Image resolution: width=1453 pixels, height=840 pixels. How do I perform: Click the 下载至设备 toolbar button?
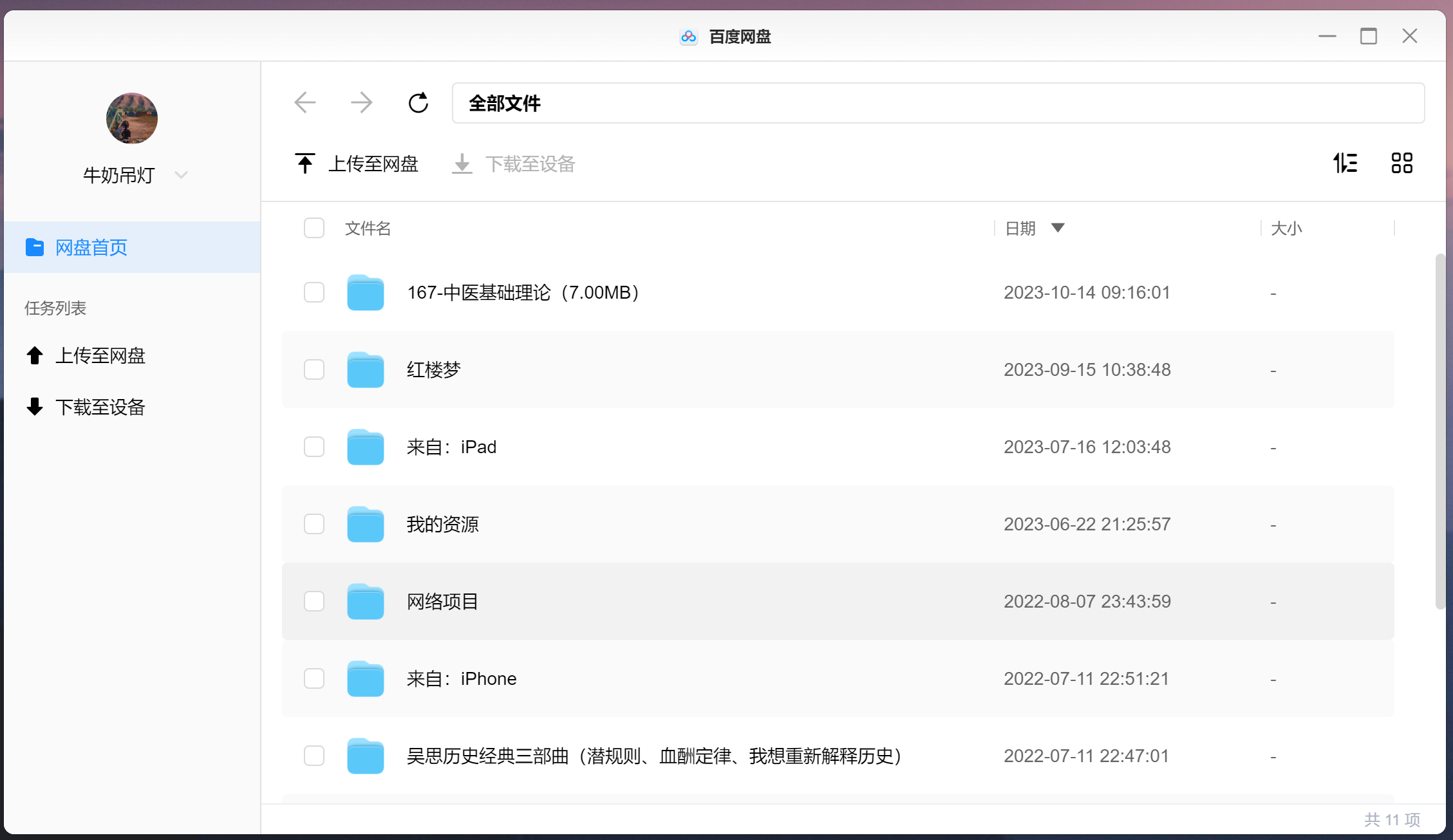tap(513, 163)
